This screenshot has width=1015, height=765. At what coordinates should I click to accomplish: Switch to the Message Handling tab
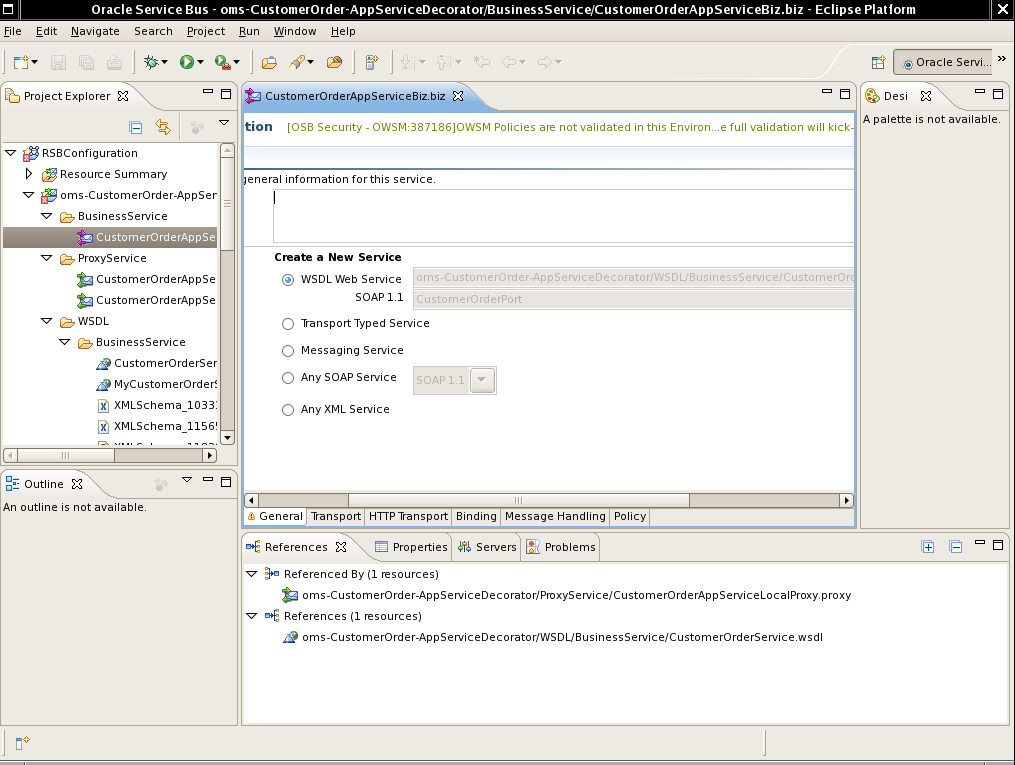[x=555, y=516]
